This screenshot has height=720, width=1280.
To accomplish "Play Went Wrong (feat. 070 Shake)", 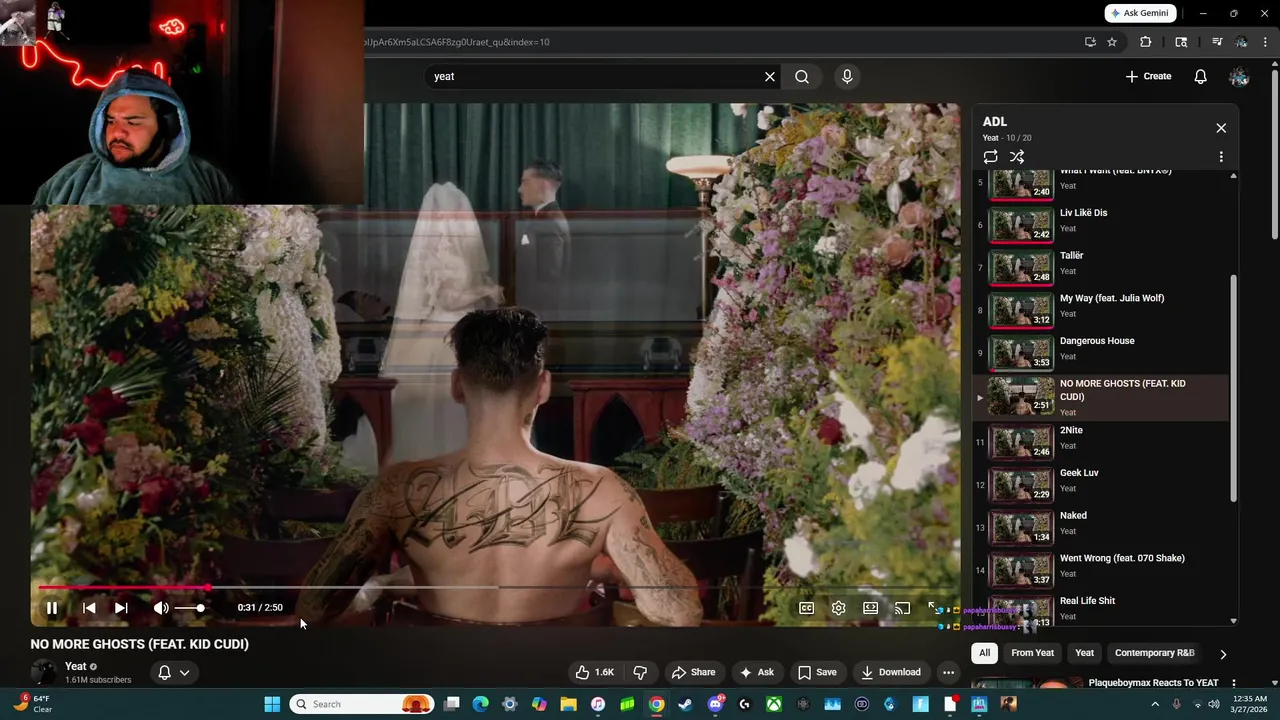I will (1100, 570).
